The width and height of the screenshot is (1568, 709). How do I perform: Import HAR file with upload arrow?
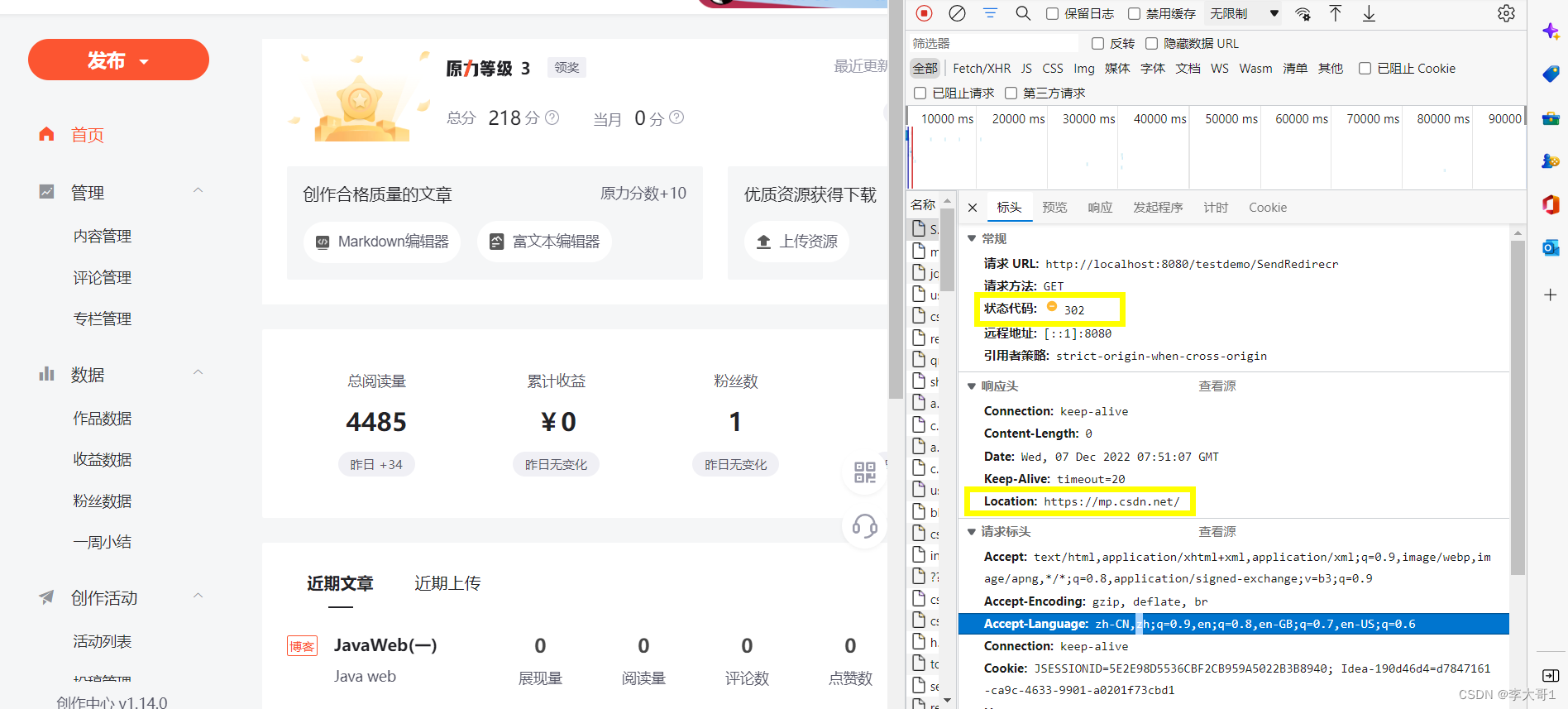coord(1336,13)
